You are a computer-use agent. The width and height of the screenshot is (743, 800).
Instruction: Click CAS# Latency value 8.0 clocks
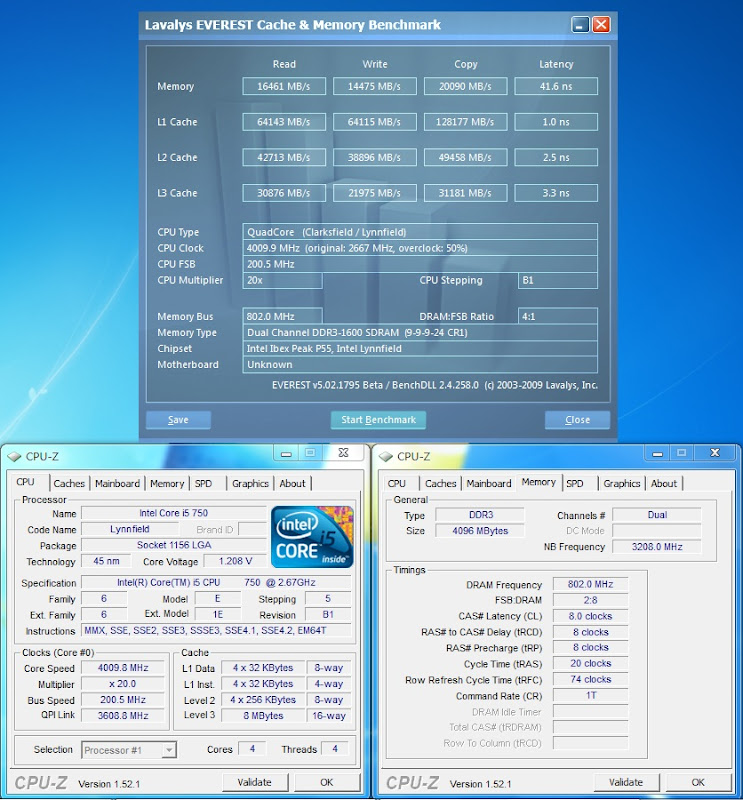(x=590, y=616)
